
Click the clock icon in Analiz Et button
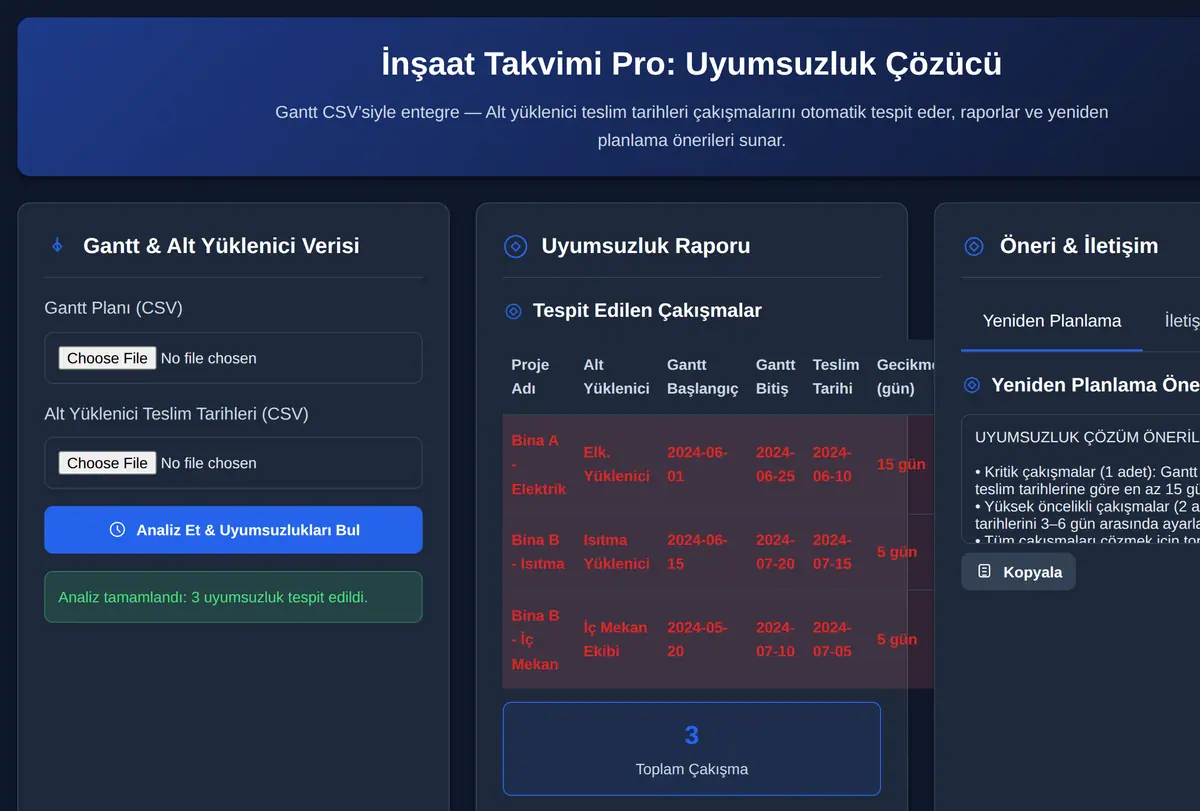[117, 530]
